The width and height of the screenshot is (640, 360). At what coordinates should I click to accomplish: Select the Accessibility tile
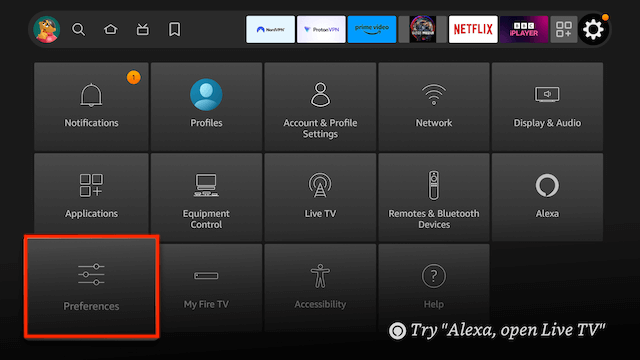tap(320, 287)
